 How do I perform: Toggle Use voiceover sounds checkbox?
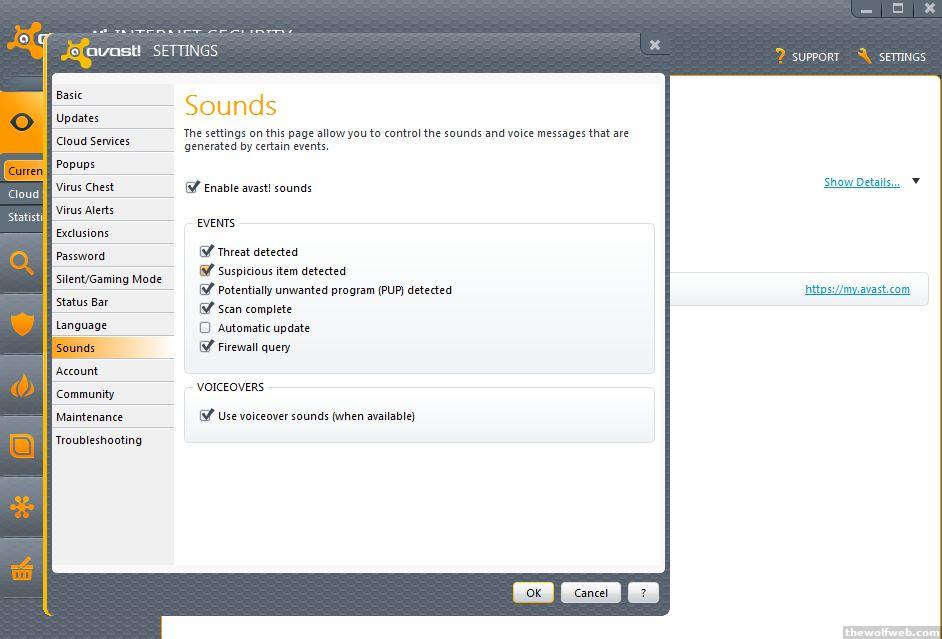[206, 416]
